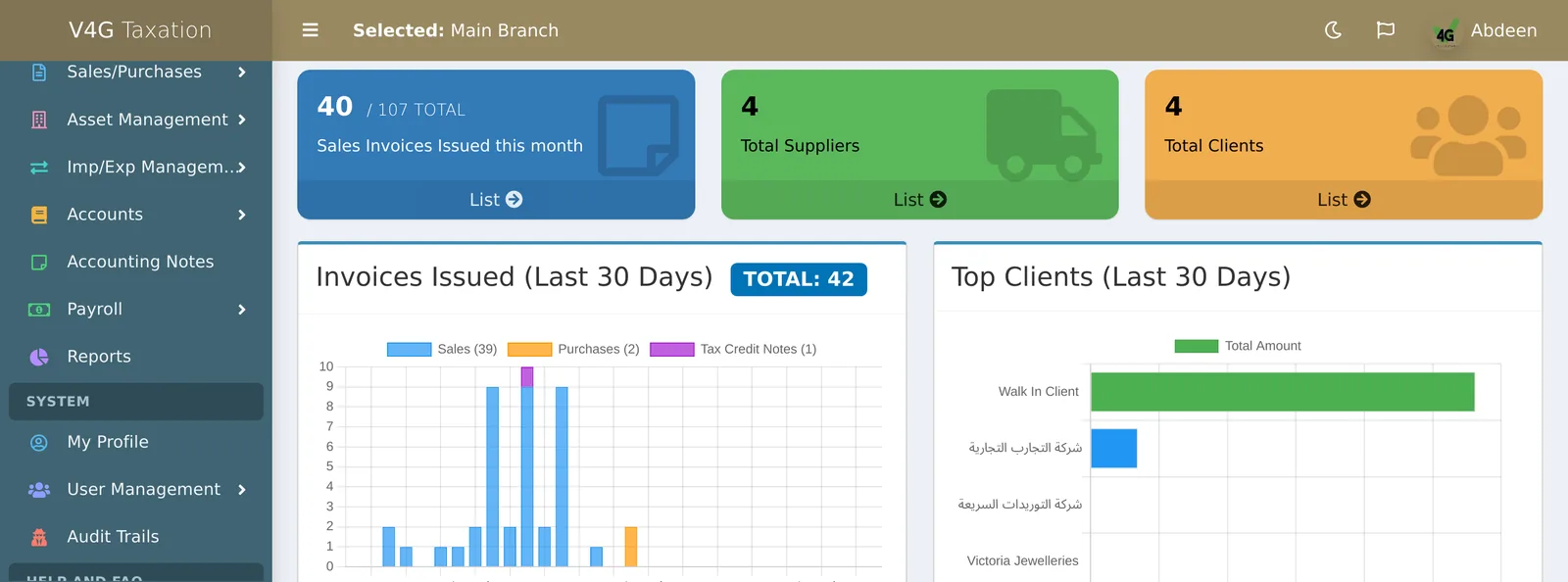Click the Walk In Client label
The image size is (1568, 582).
(1038, 392)
